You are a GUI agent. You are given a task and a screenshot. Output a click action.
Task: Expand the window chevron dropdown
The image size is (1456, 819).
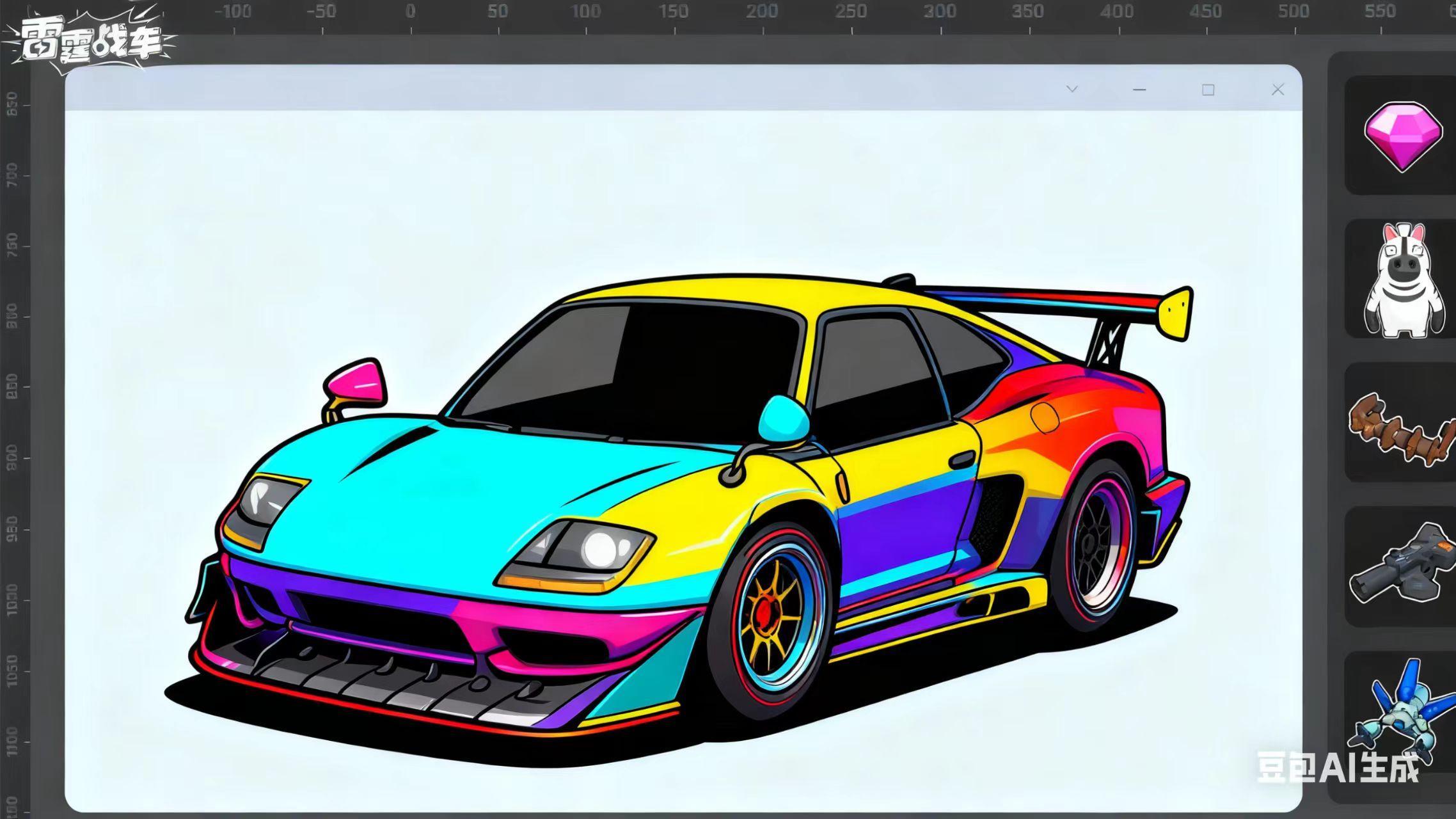[1072, 89]
